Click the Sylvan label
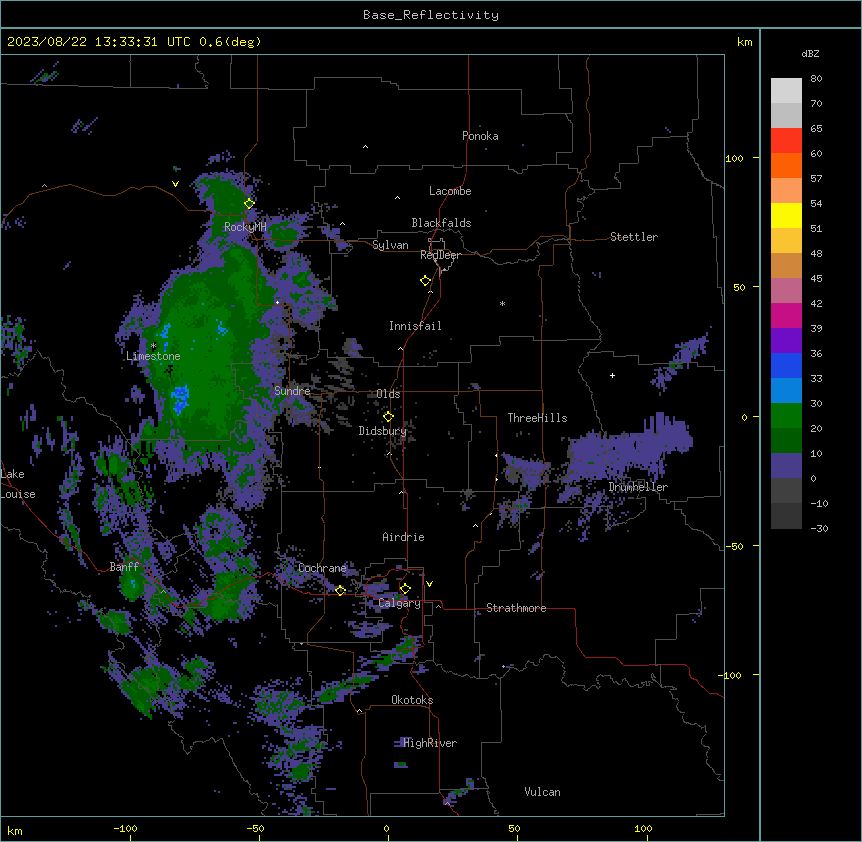 [390, 245]
